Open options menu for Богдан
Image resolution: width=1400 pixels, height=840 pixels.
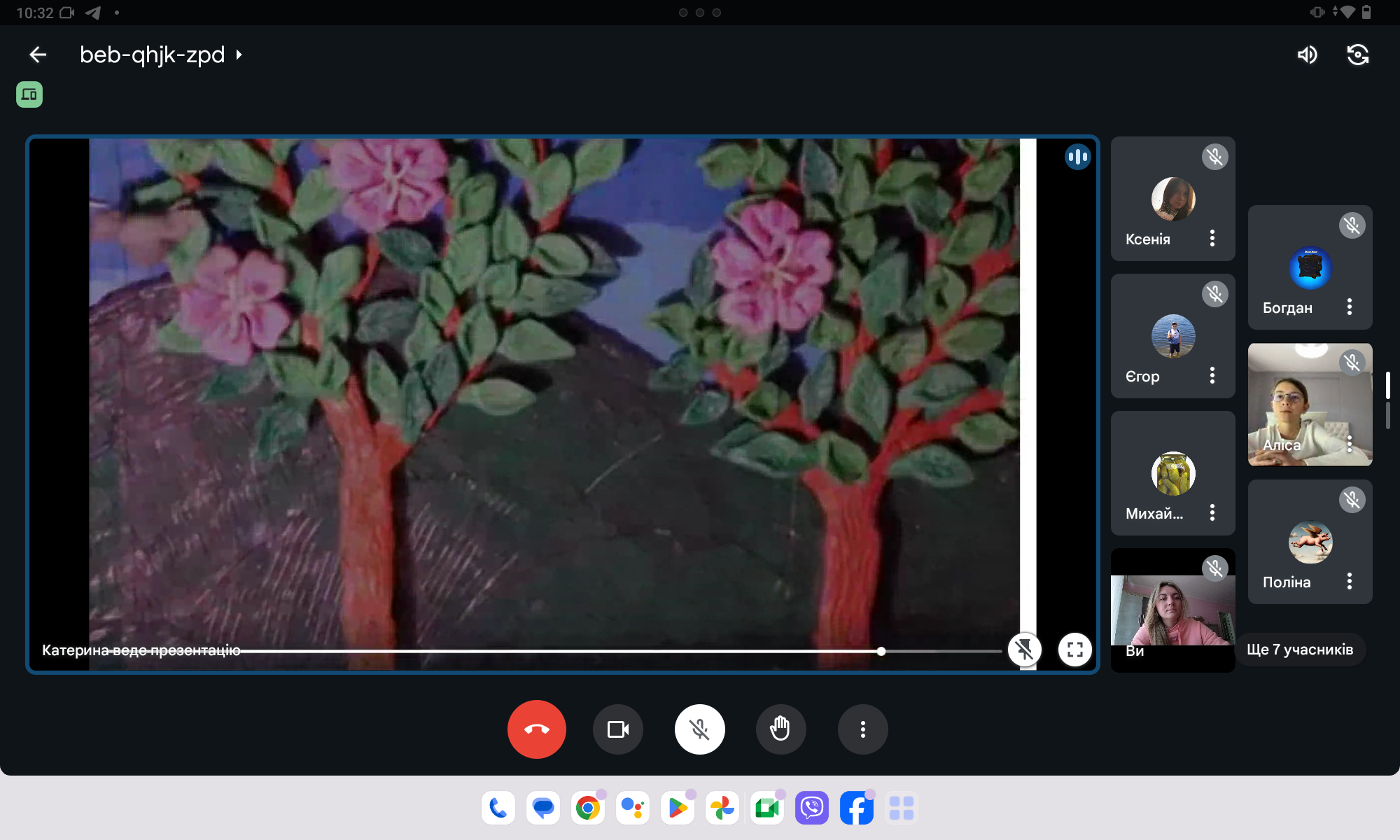1350,307
